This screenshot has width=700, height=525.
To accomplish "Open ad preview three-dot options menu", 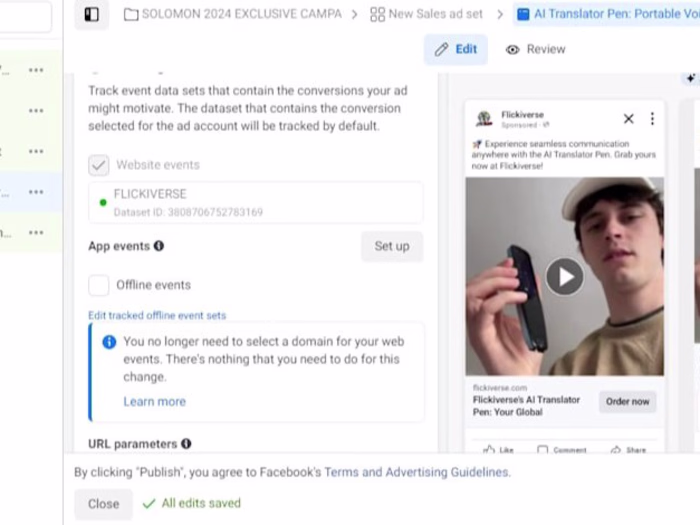I will pos(652,119).
